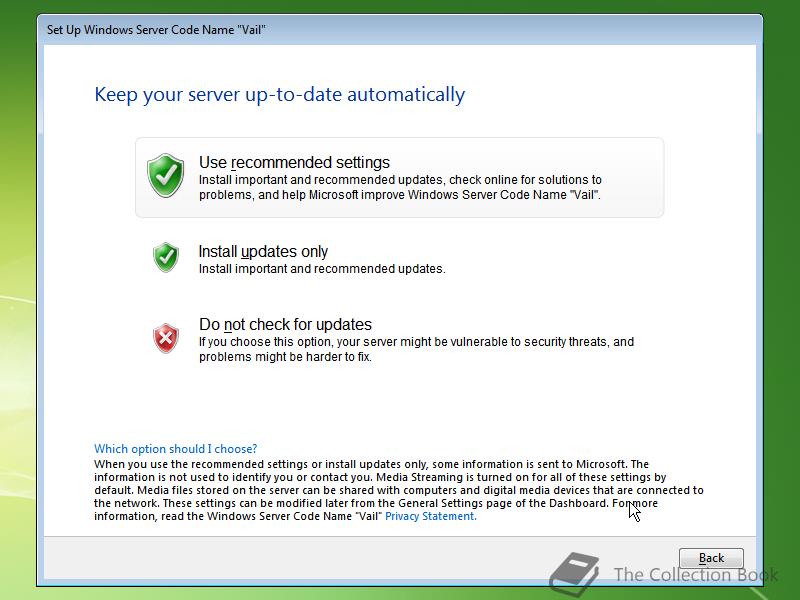800x600 pixels.
Task: Click the paragraph line starting 'When you use the recommended settings'
Action: (x=371, y=464)
